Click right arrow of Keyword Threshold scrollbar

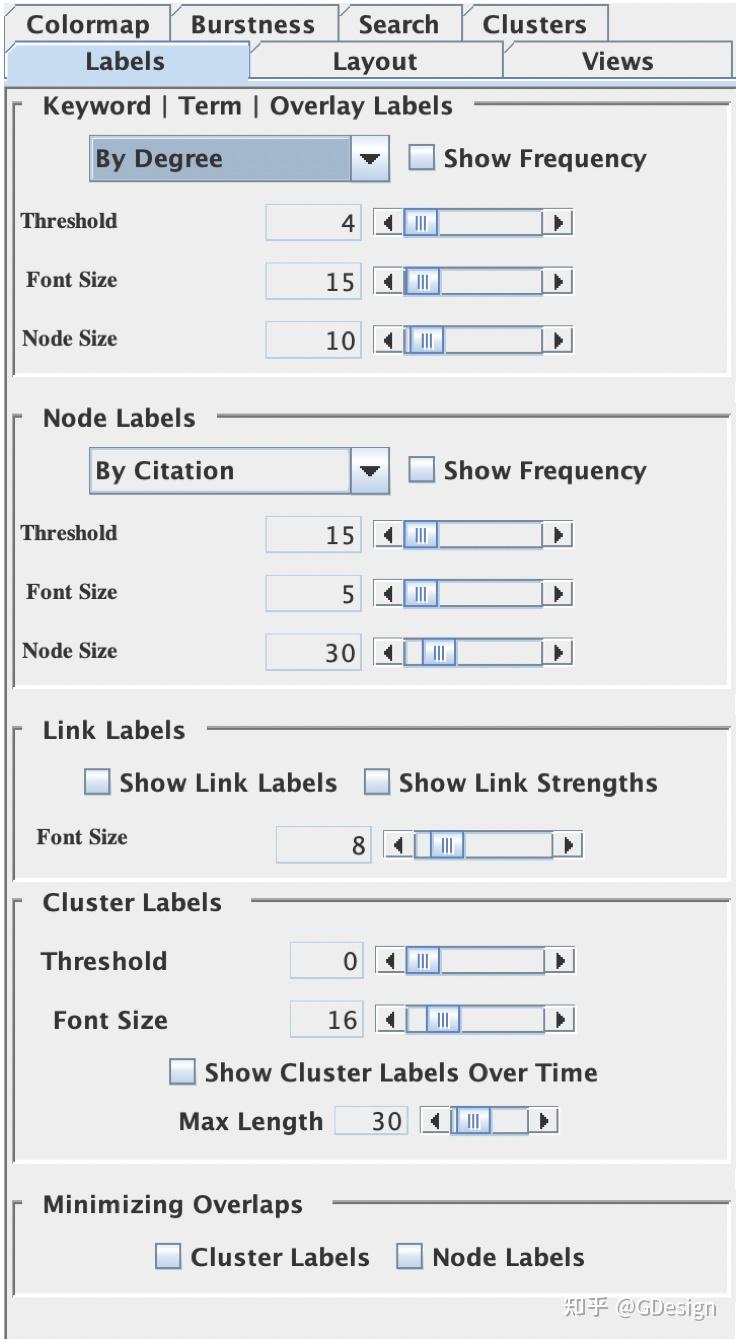click(x=560, y=223)
